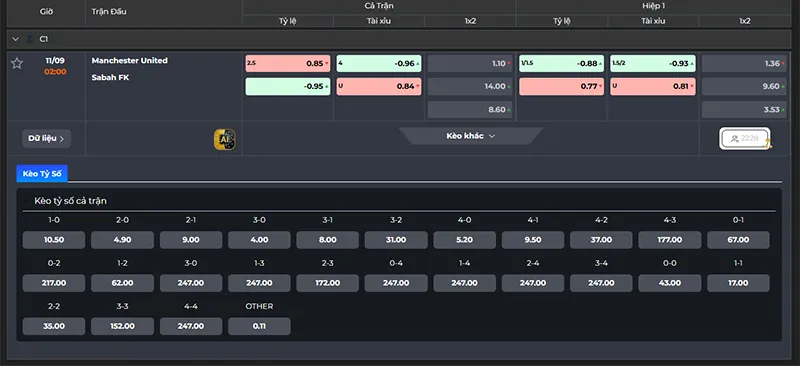Bet on score 0-1 at 67.00
Screen dimensions: 800x366
click(x=738, y=240)
